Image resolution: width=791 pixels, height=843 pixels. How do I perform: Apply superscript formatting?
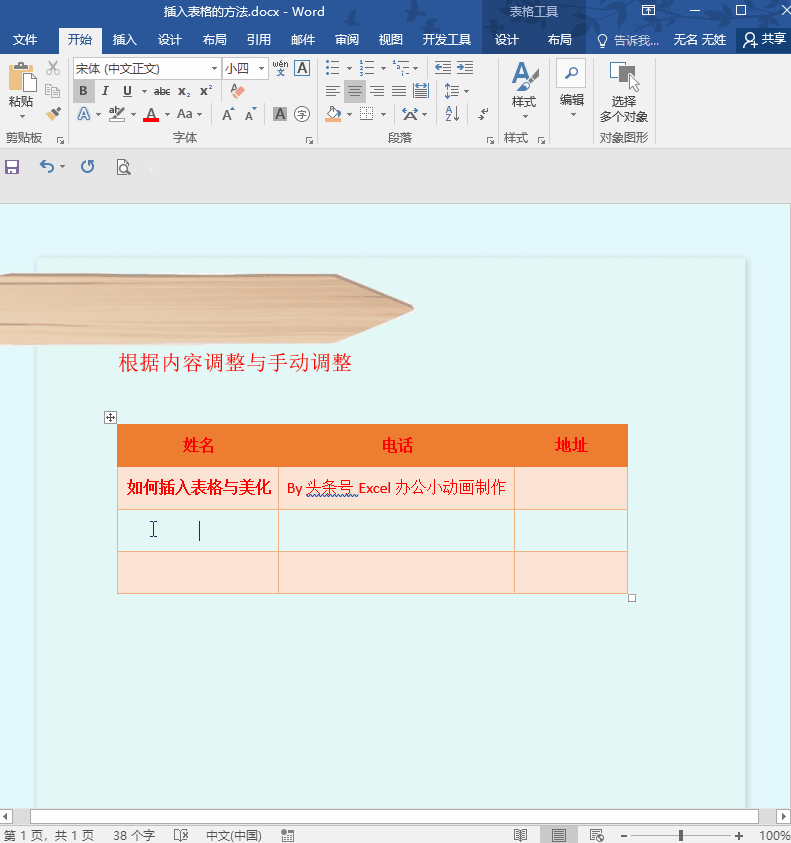[205, 91]
